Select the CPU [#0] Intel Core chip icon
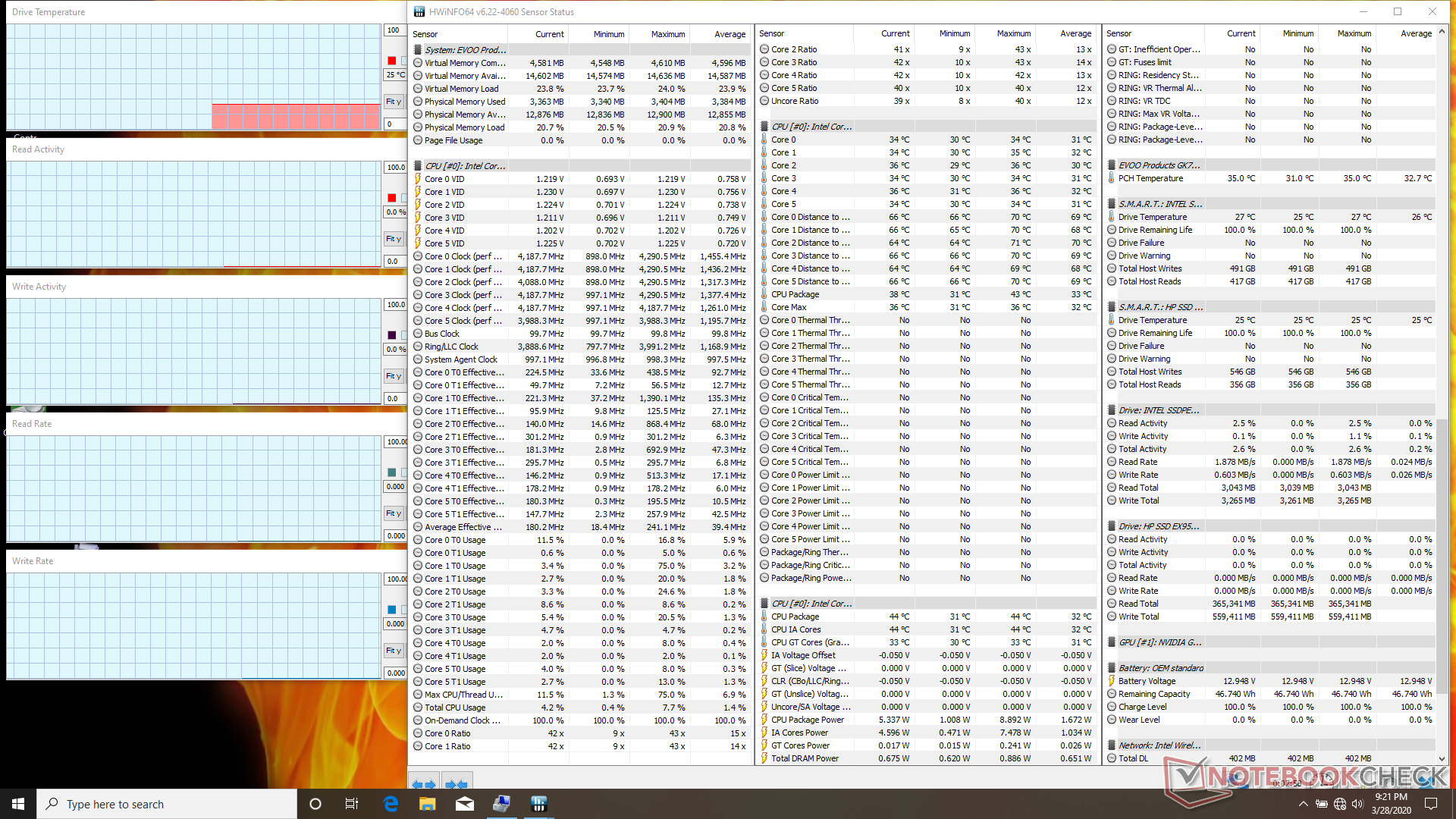Viewport: 1456px width, 819px height. coord(418,166)
